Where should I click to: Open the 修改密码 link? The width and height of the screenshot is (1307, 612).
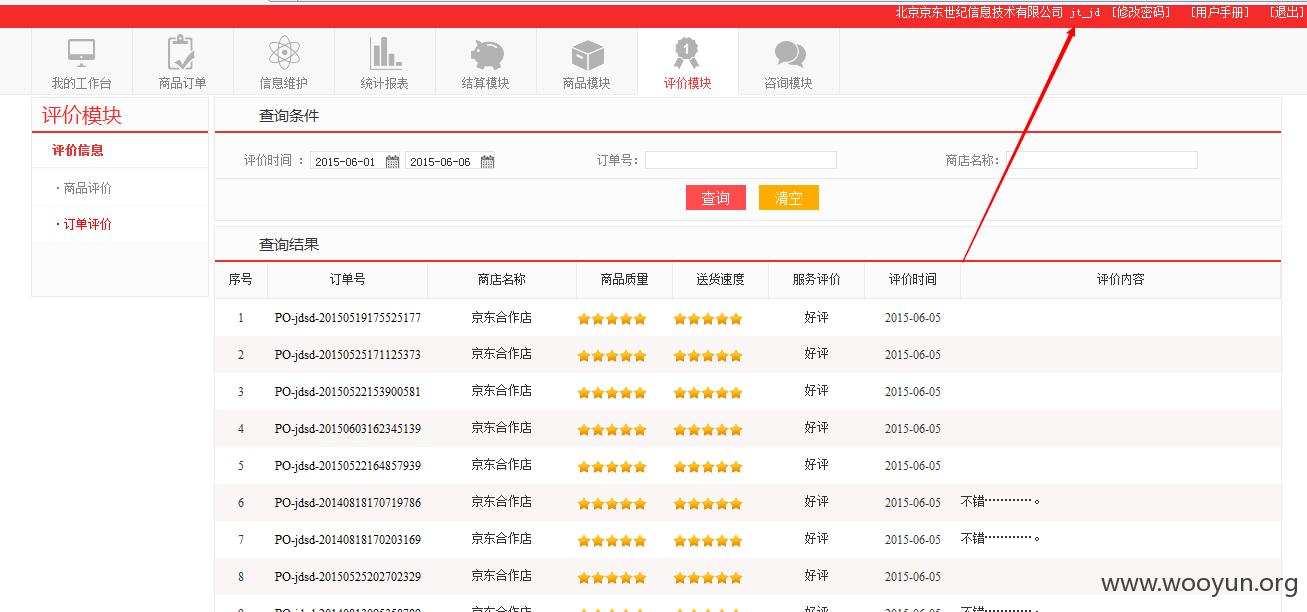pyautogui.click(x=1141, y=12)
